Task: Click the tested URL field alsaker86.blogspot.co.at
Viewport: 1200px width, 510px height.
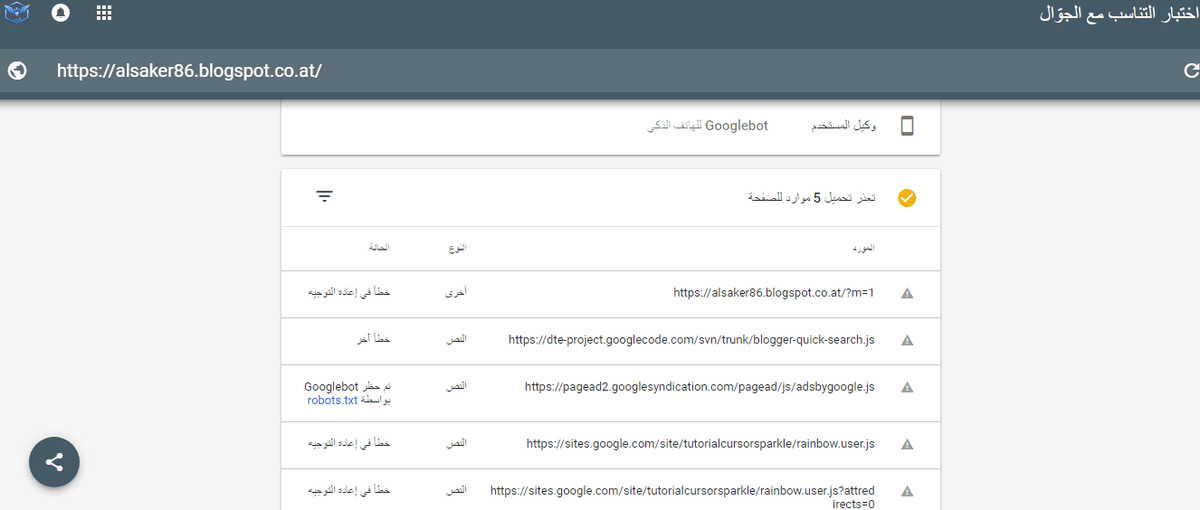Action: (189, 71)
